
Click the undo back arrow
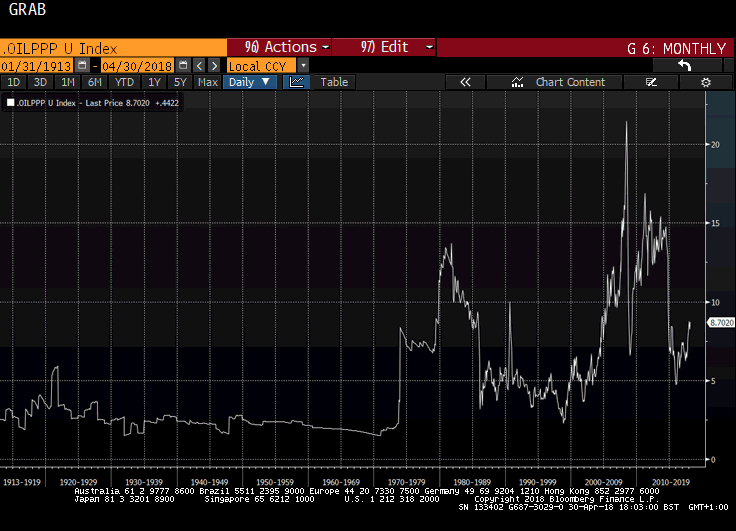[x=685, y=65]
